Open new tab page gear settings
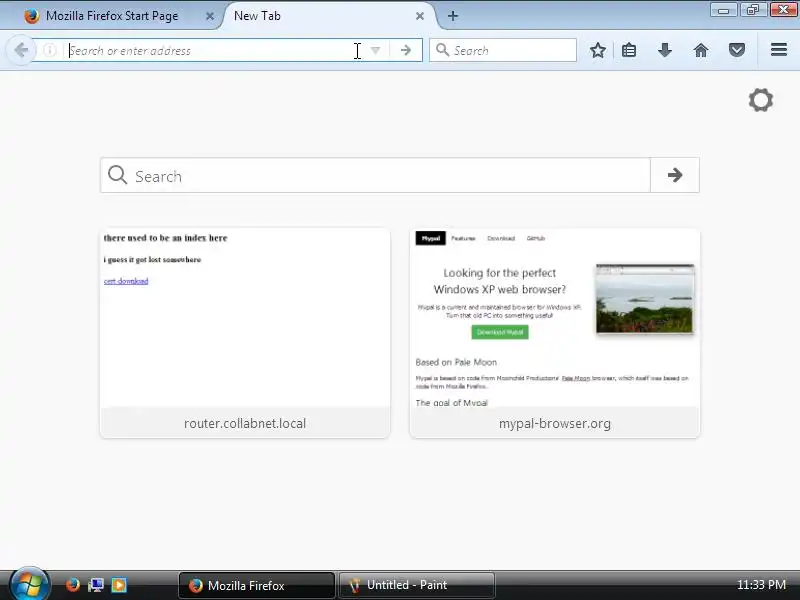 point(761,100)
